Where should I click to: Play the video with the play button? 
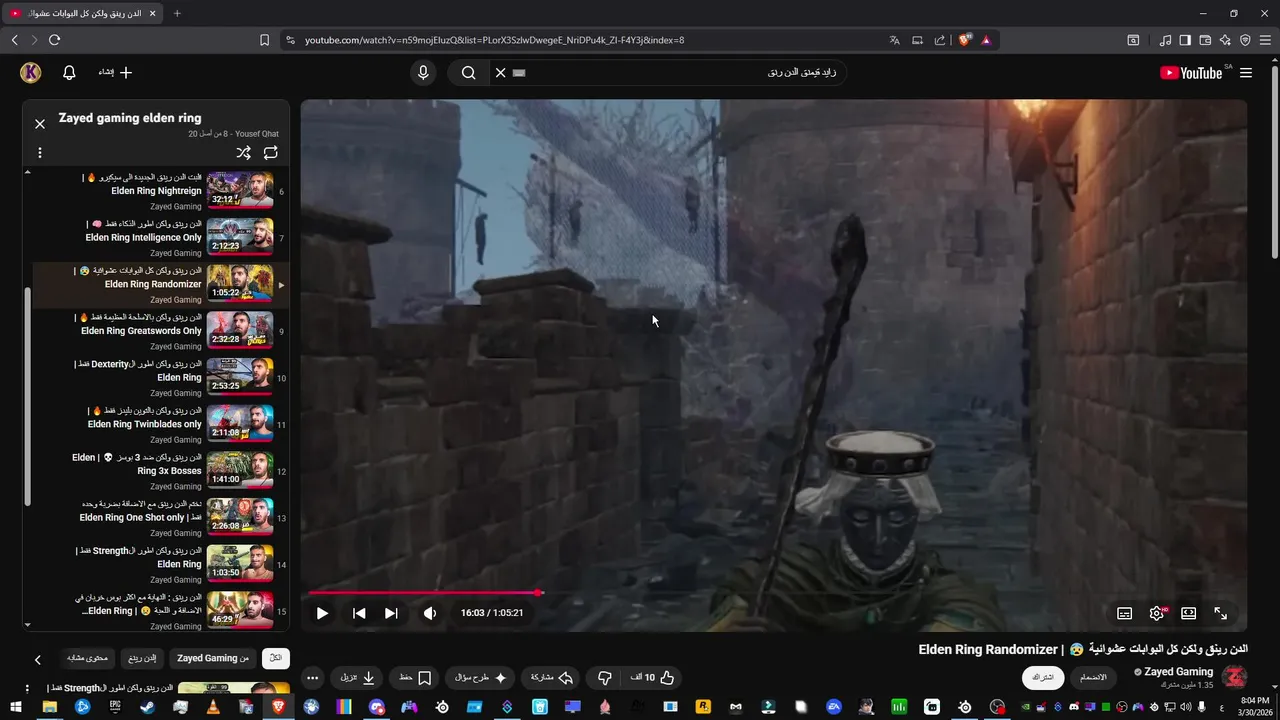tap(322, 613)
